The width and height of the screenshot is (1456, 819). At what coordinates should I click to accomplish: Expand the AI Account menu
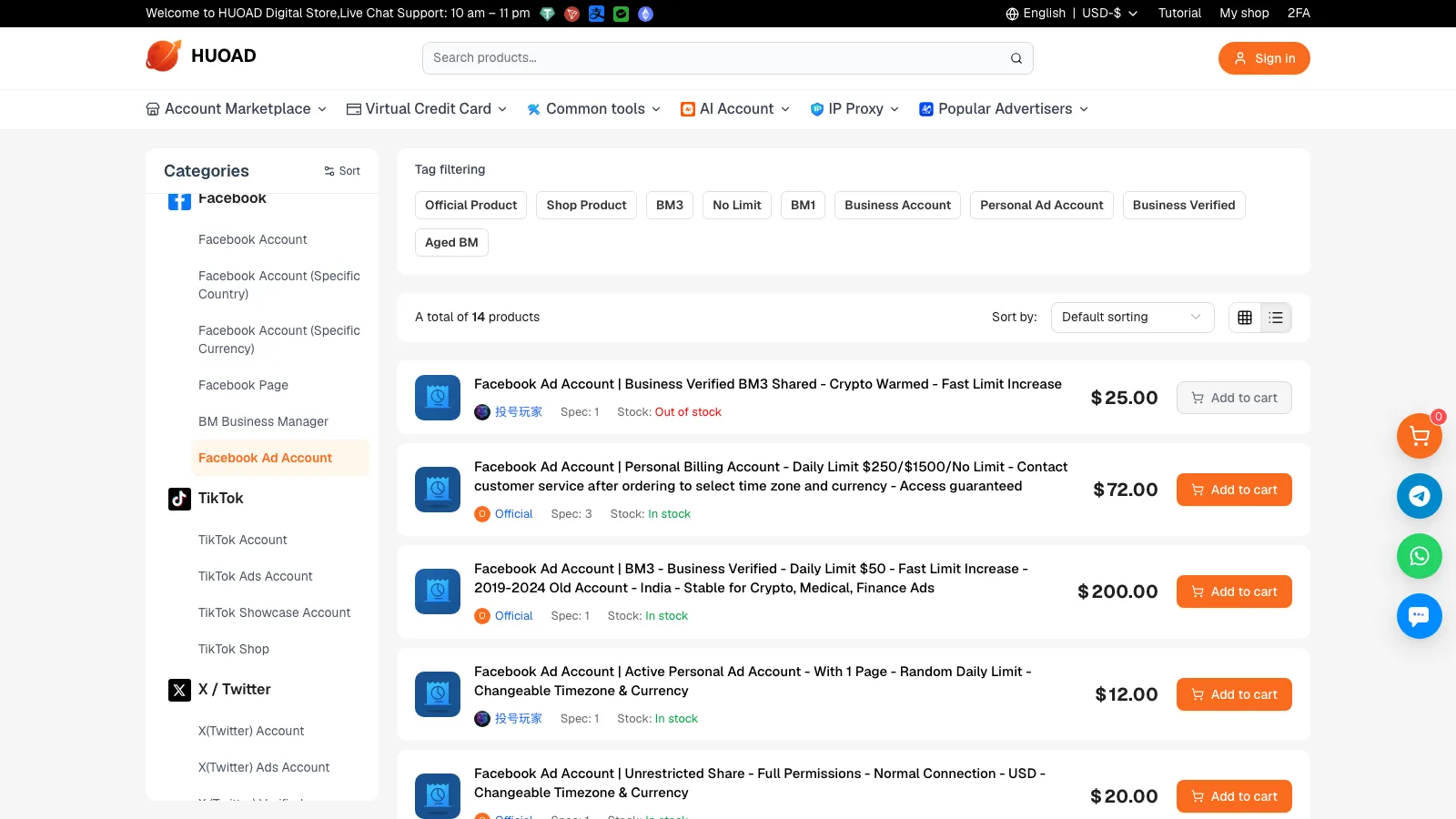click(735, 109)
